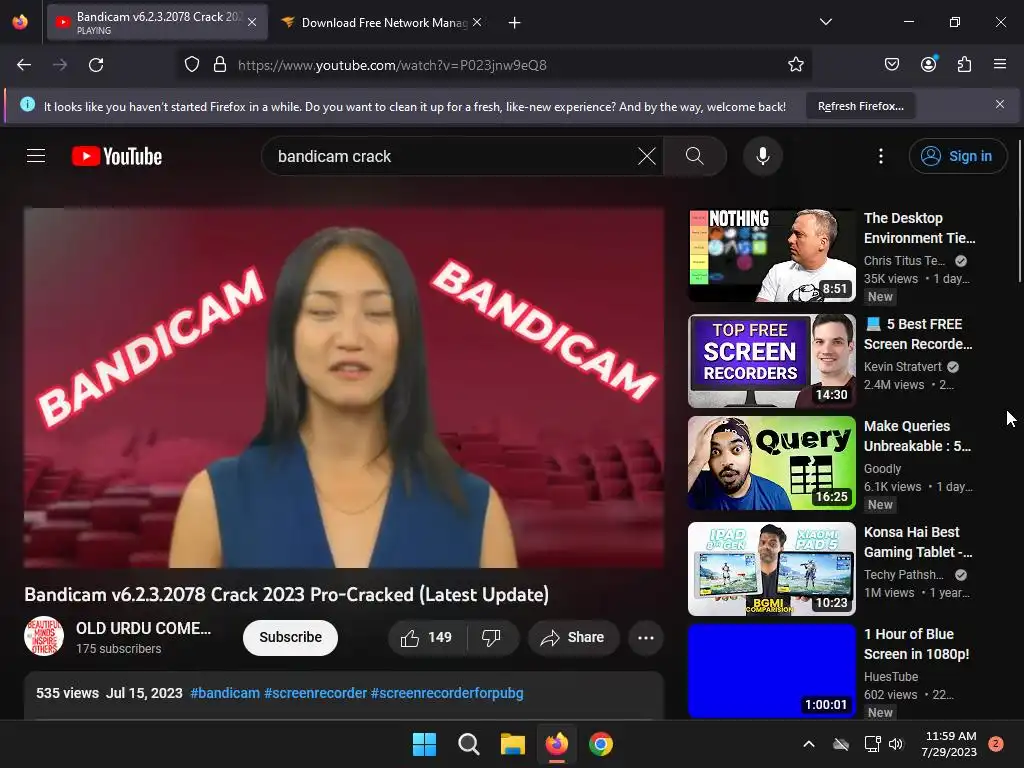The image size is (1024, 768).
Task: Open Google Chrome from the taskbar
Action: pyautogui.click(x=601, y=744)
